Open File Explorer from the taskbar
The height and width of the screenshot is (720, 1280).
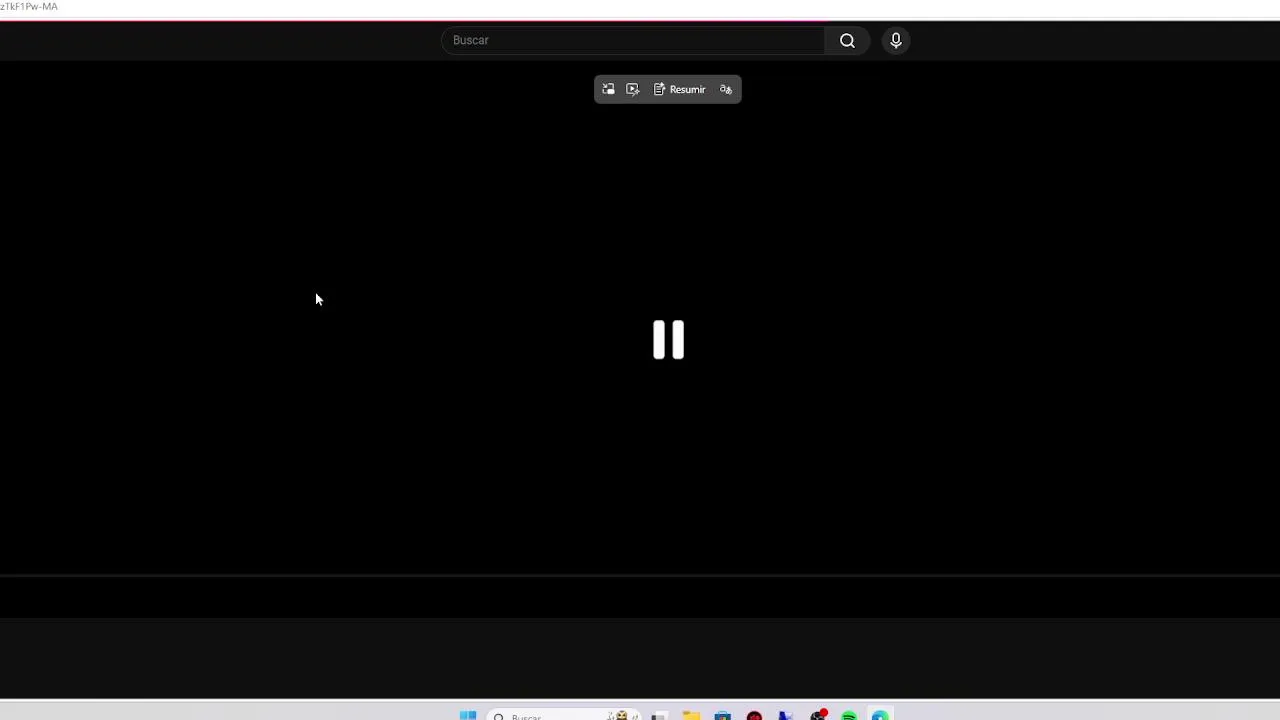pyautogui.click(x=691, y=715)
